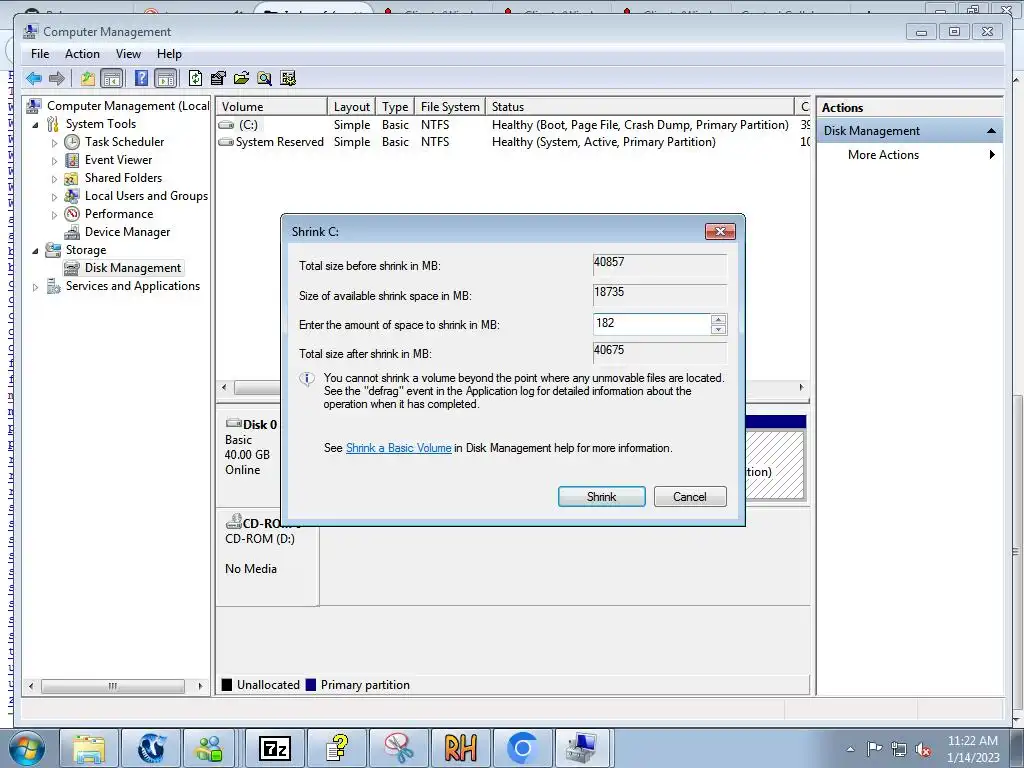Click the open folder toolbar icon
Image resolution: width=1024 pixels, height=768 pixels.
(241, 78)
